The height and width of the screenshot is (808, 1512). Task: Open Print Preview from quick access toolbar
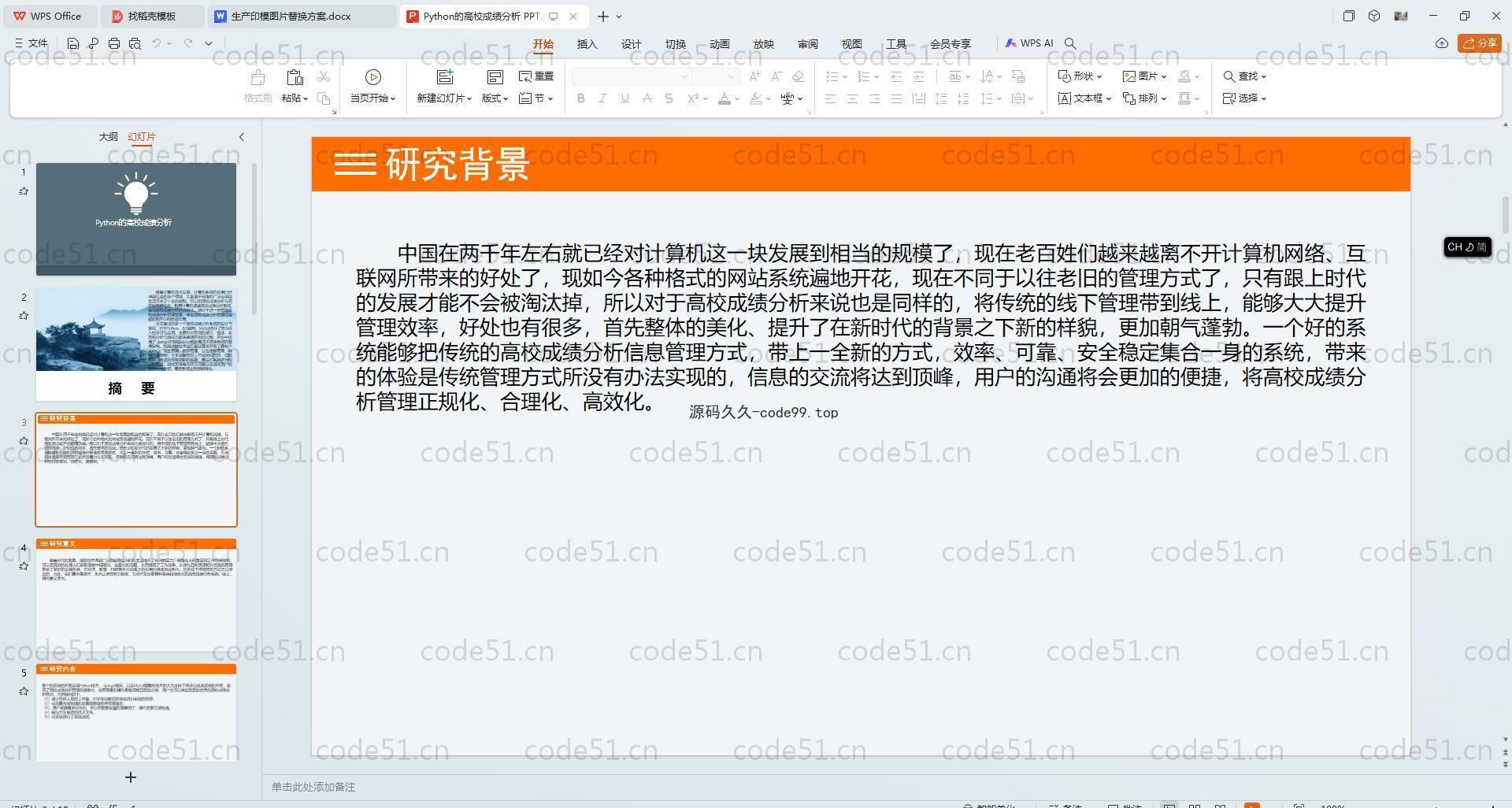(135, 43)
